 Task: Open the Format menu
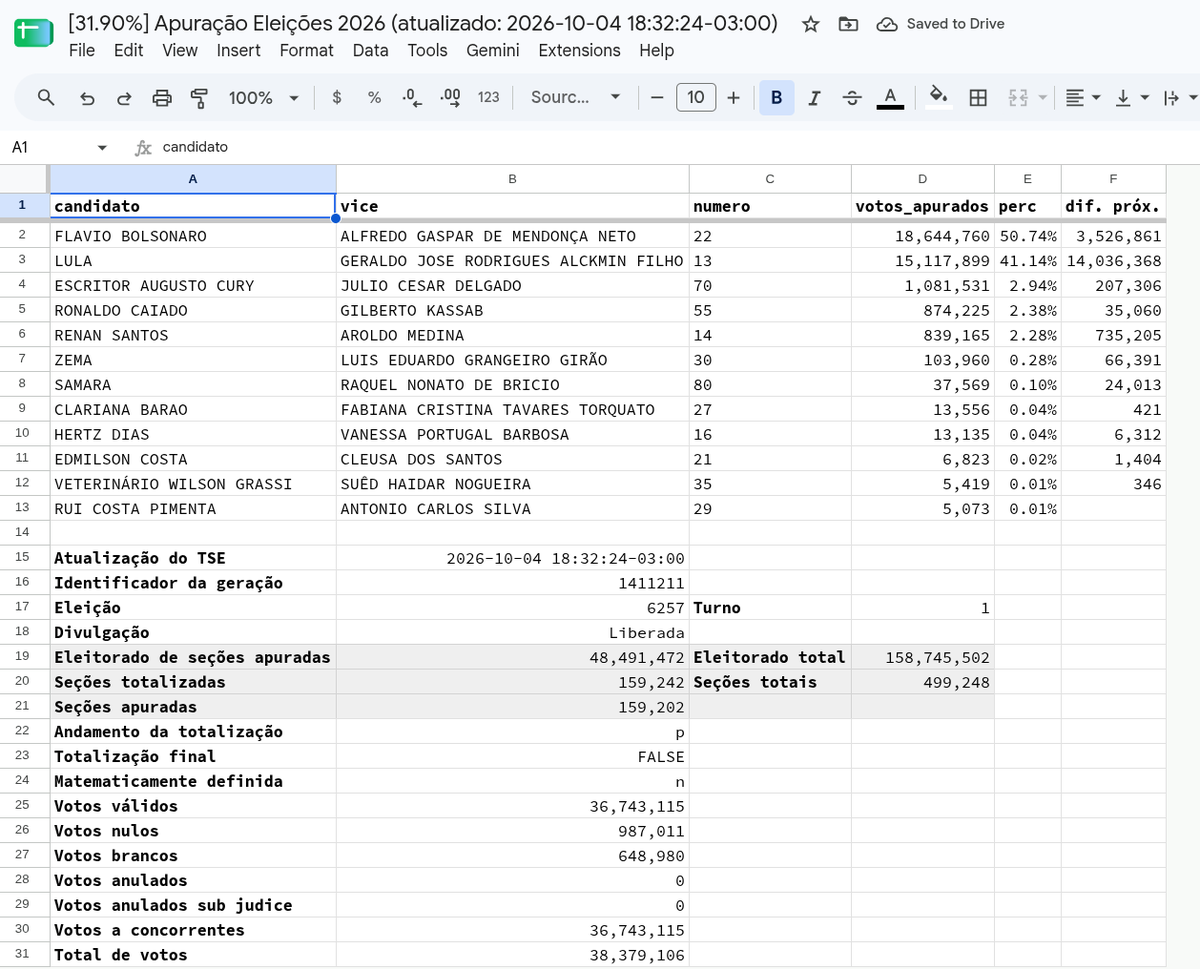coord(306,50)
